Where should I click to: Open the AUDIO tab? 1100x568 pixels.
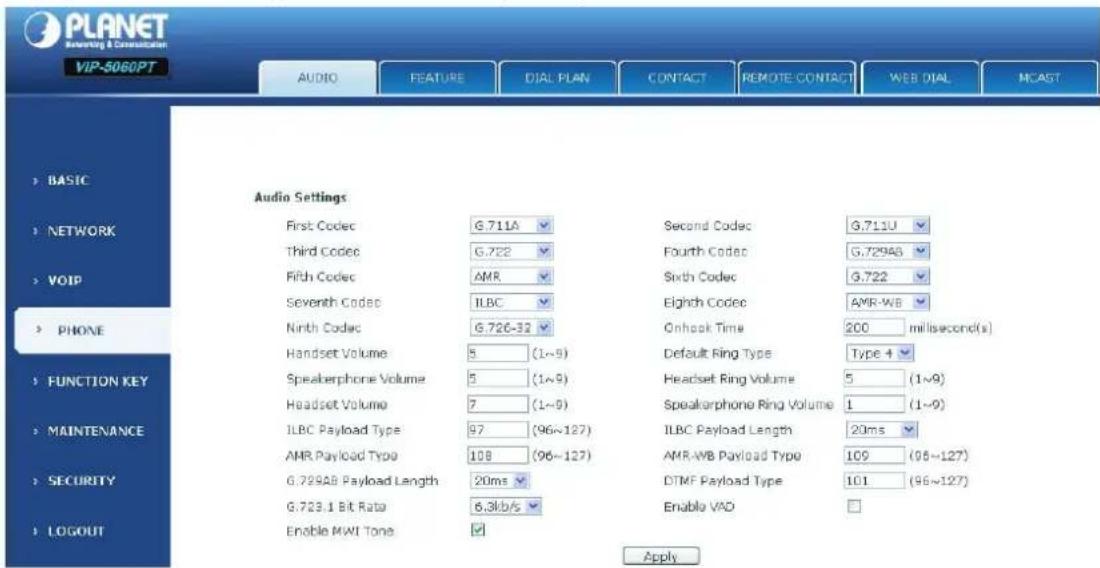tap(318, 77)
